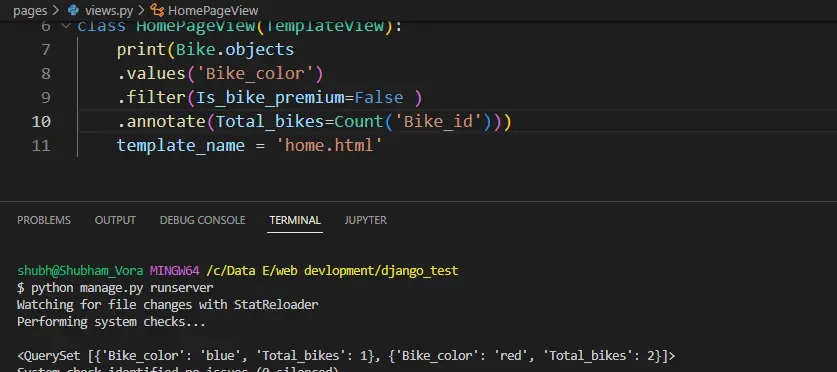Click 'Total_bikes' argument in annotate line
This screenshot has height=372, width=837.
coord(270,122)
